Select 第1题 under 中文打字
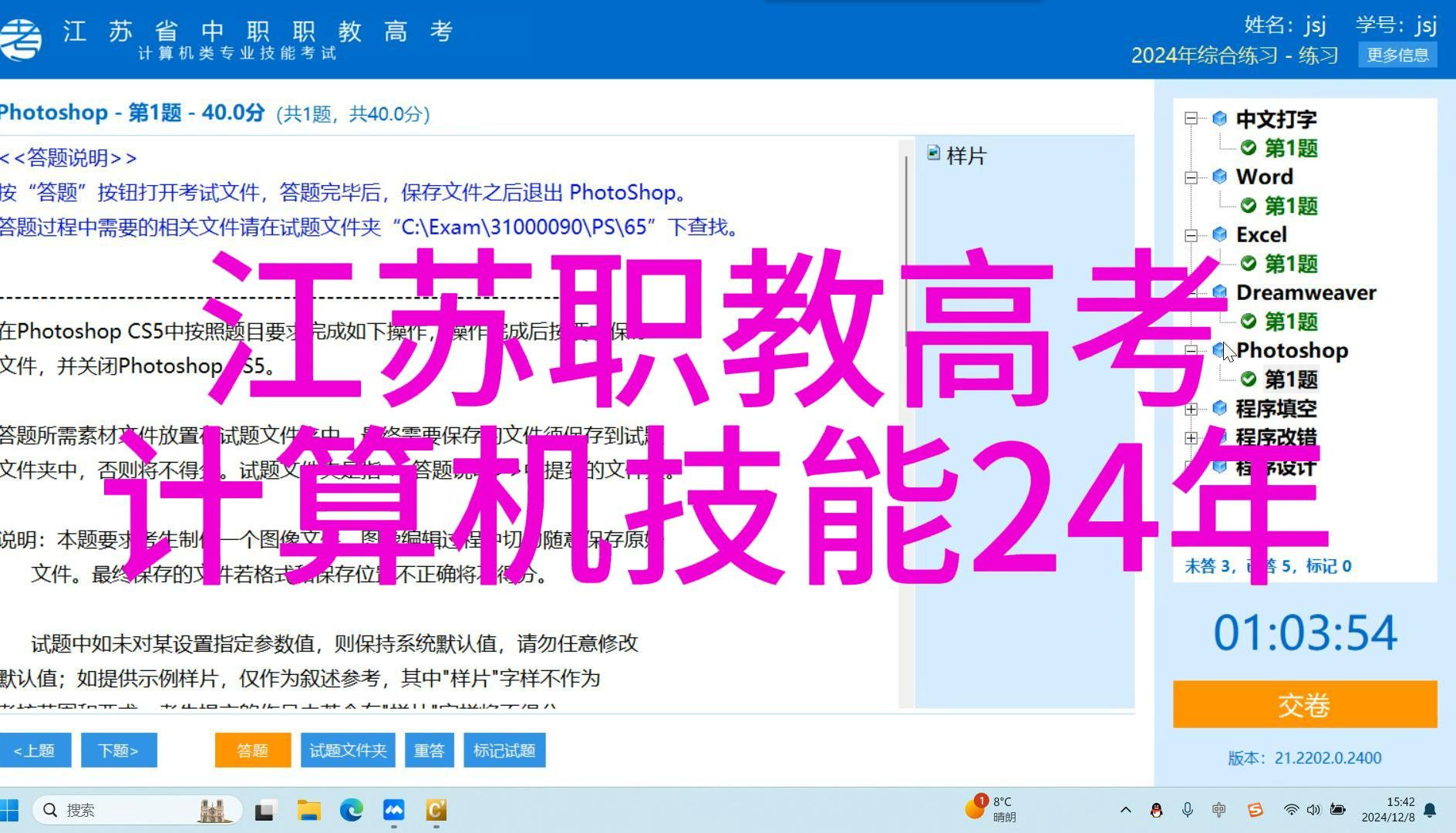Viewport: 1456px width, 833px height. click(x=1291, y=147)
